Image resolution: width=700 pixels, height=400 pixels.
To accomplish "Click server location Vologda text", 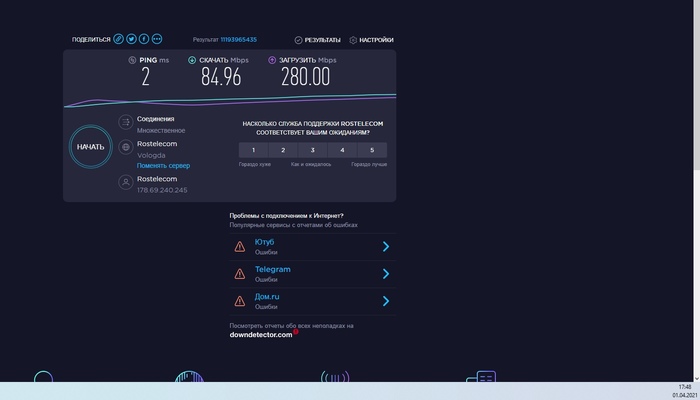I will click(151, 155).
